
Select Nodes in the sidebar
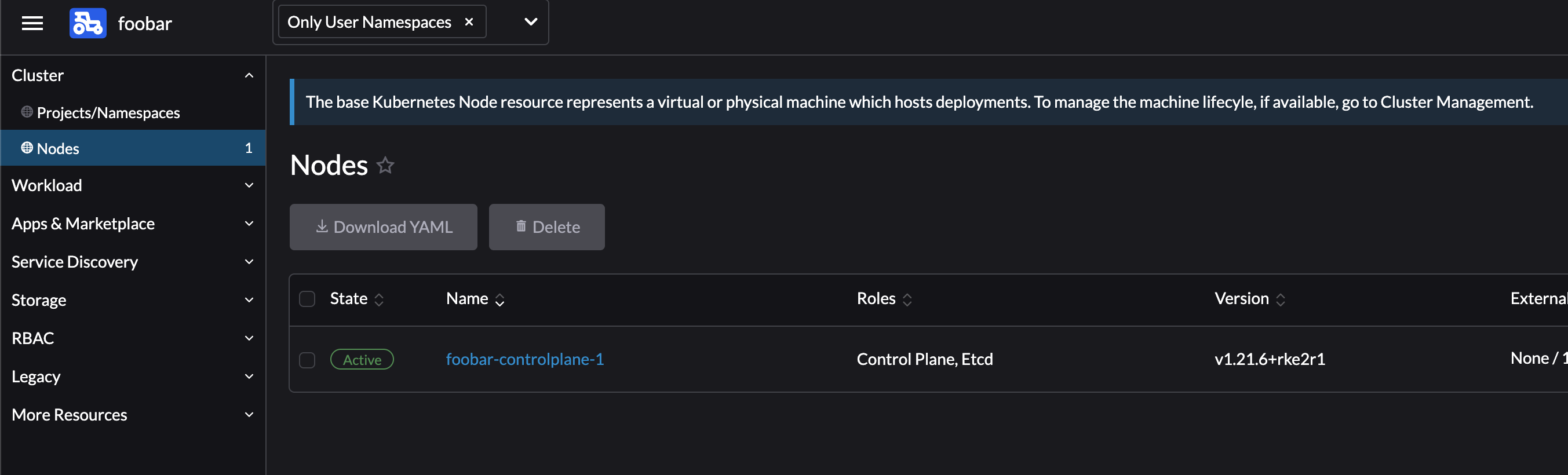click(58, 148)
